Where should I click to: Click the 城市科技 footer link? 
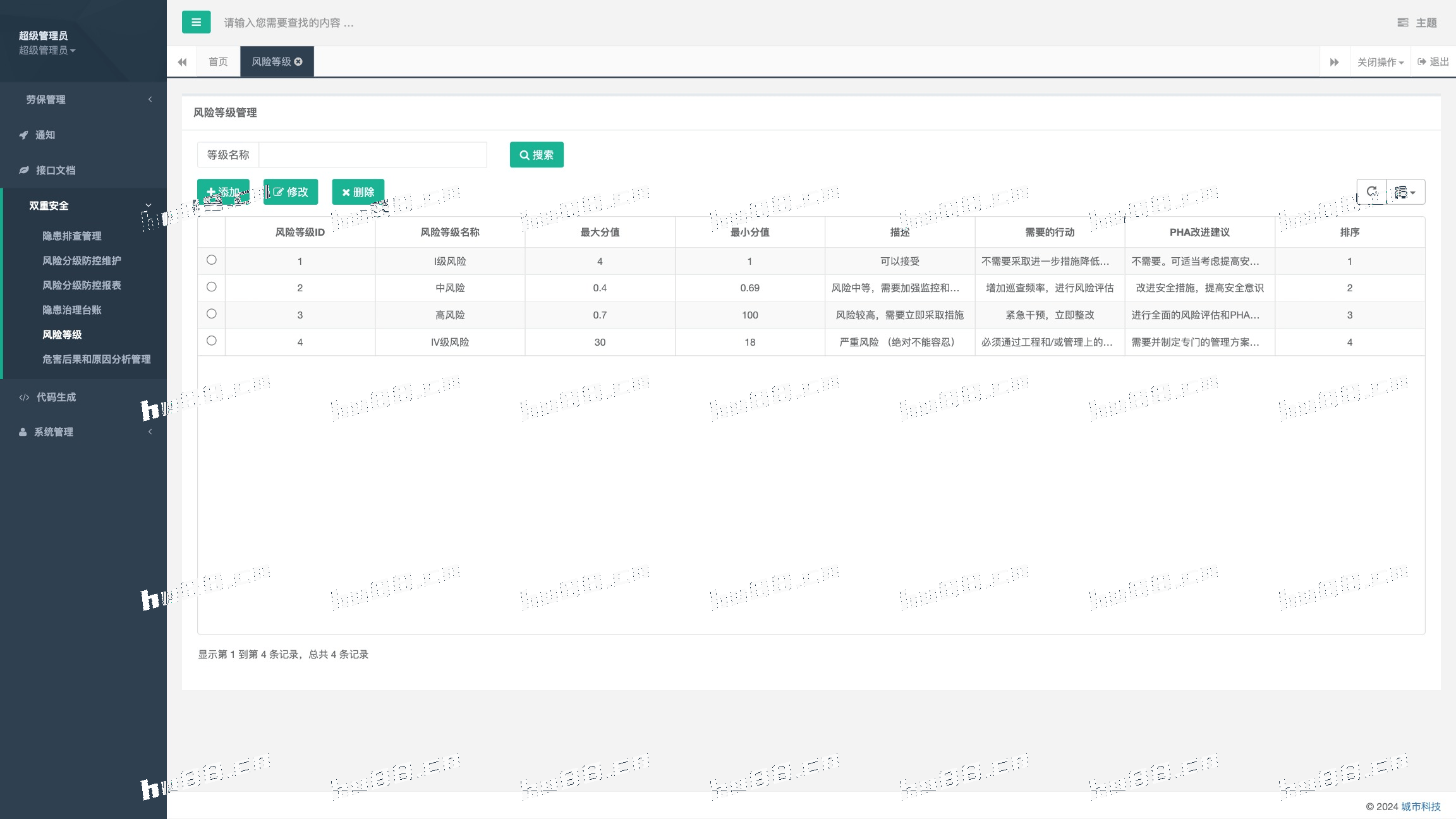pyautogui.click(x=1421, y=806)
